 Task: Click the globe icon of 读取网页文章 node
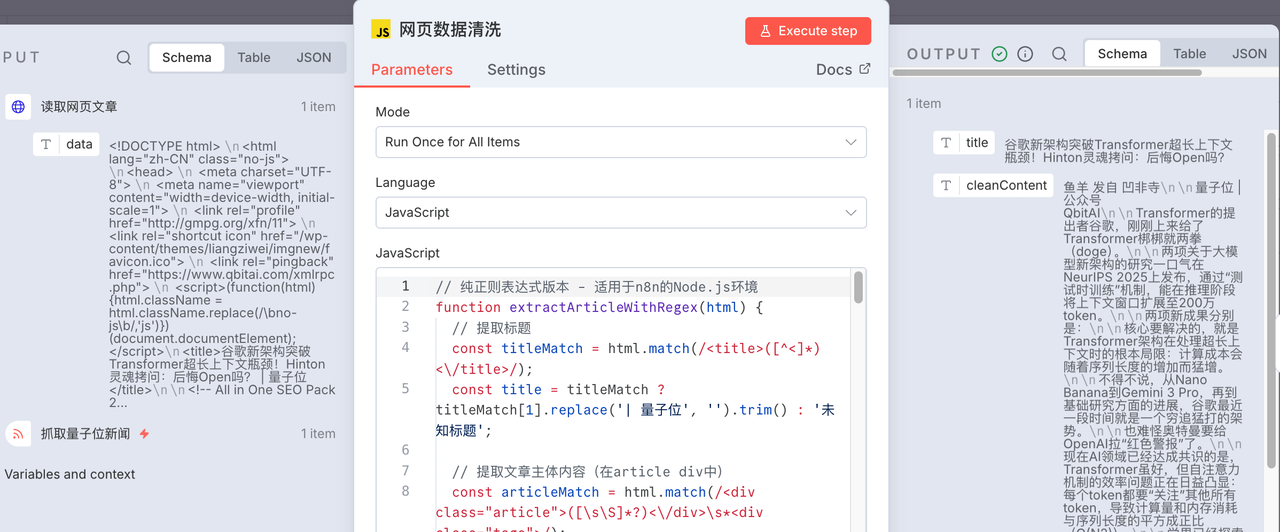click(x=18, y=106)
